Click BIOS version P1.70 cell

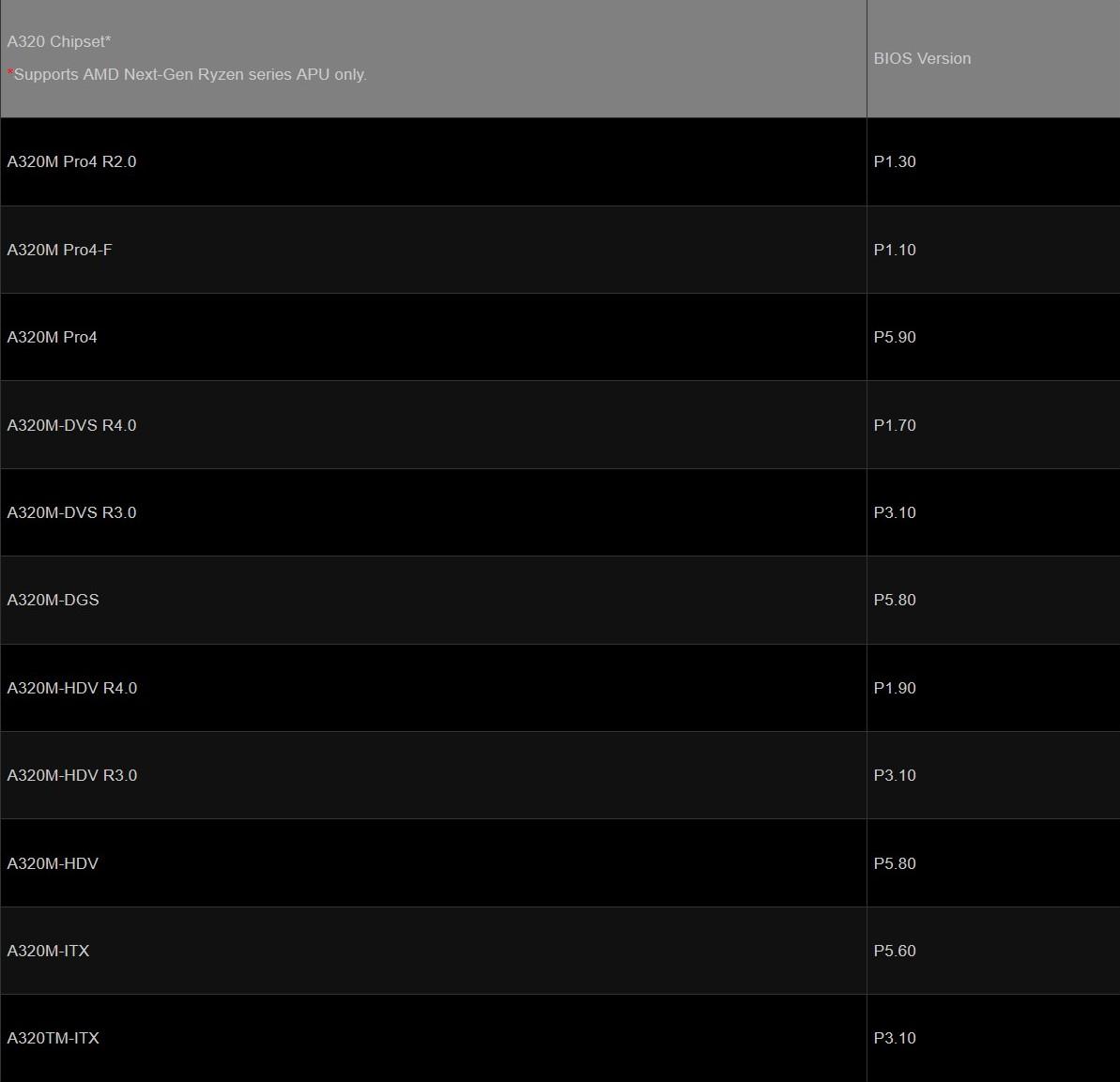click(x=895, y=425)
